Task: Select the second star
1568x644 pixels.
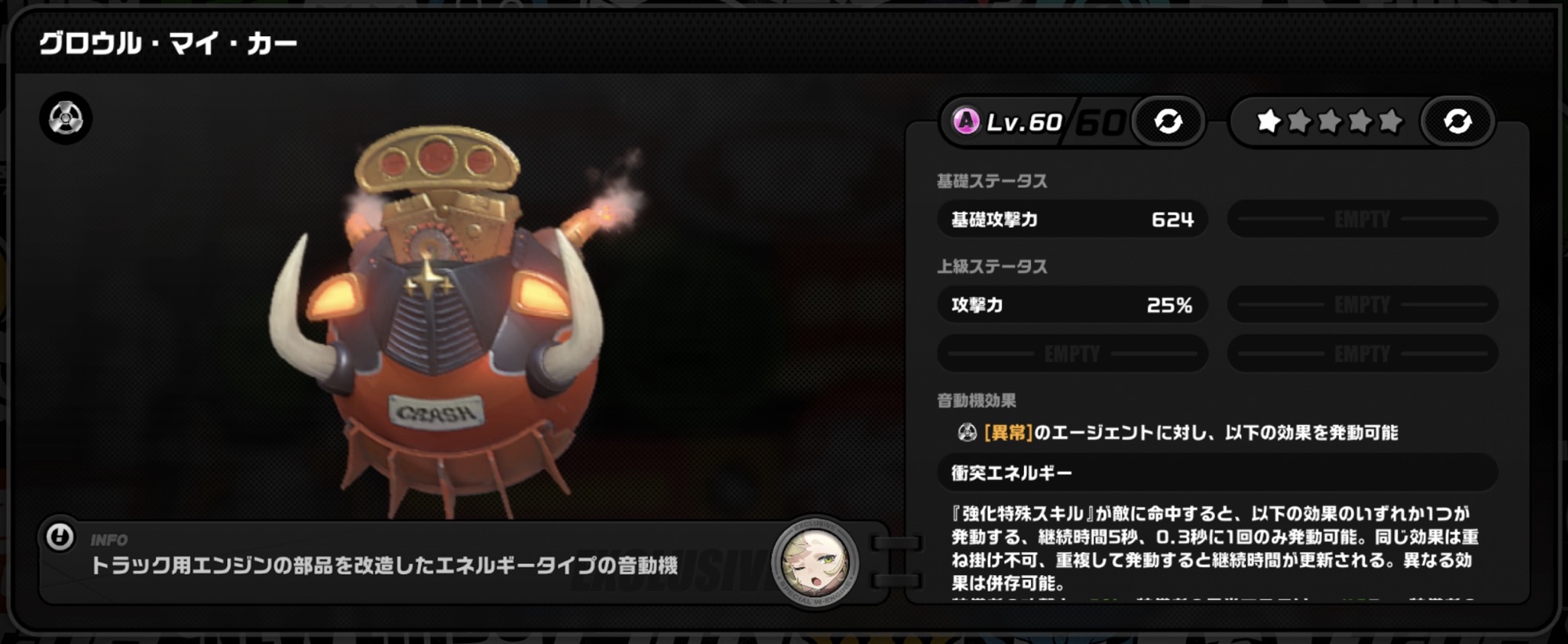Action: point(1299,121)
